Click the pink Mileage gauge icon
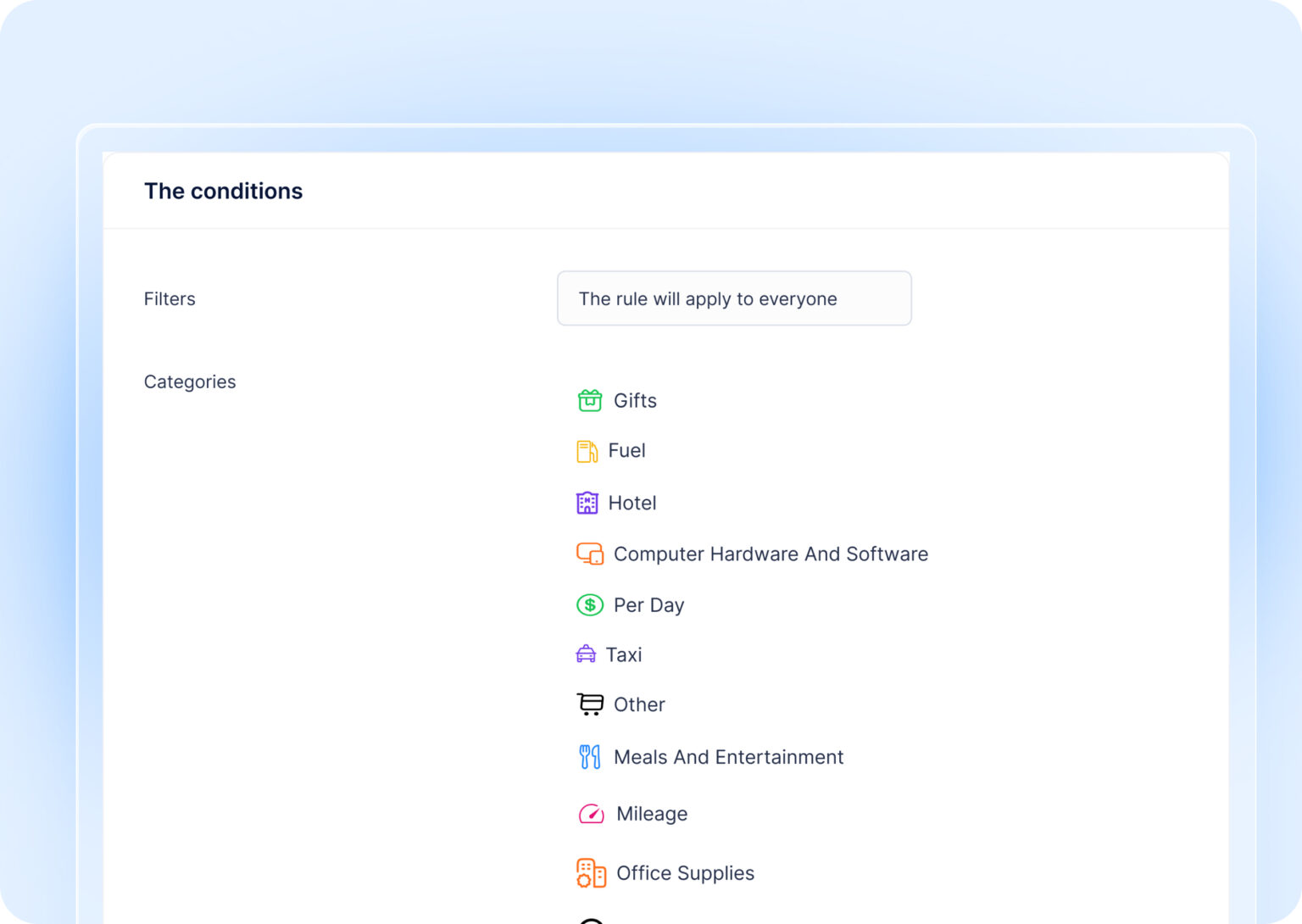Image resolution: width=1302 pixels, height=924 pixels. 591,814
